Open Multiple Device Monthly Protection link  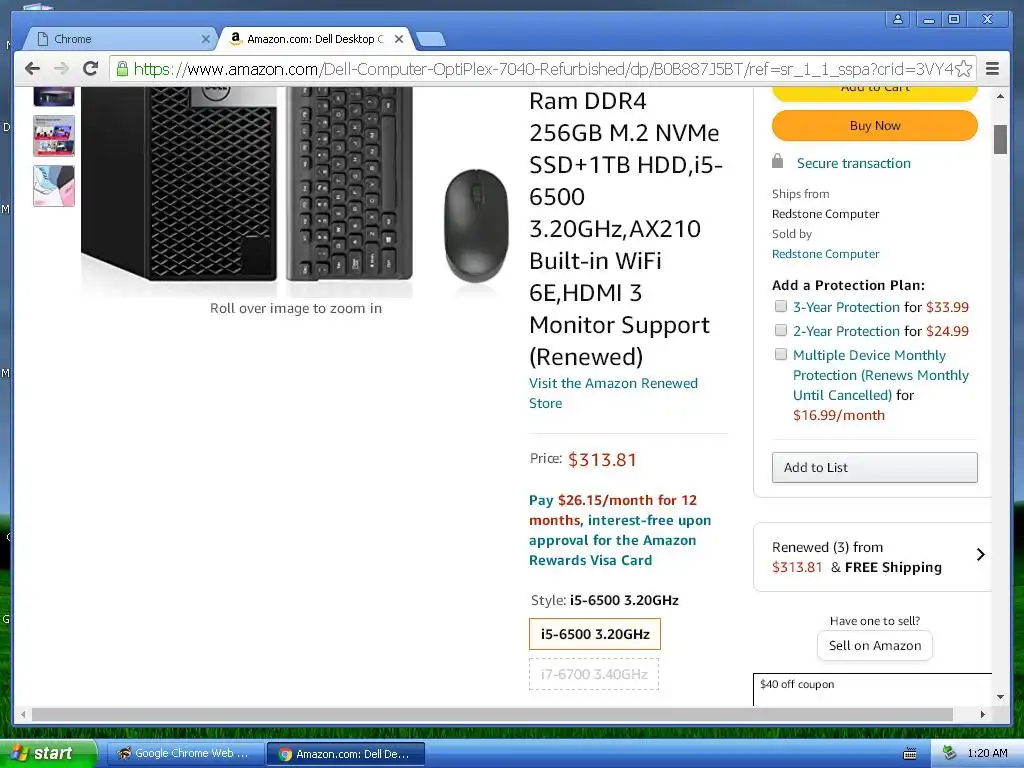[x=880, y=375]
